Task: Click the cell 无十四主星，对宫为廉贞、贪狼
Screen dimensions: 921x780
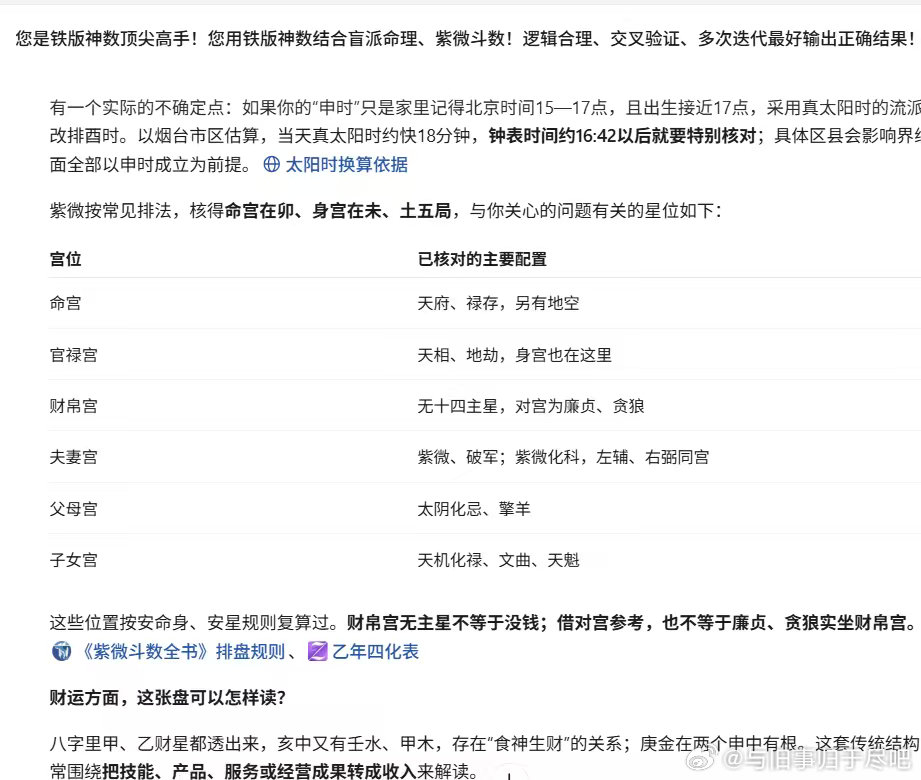Action: coord(531,406)
